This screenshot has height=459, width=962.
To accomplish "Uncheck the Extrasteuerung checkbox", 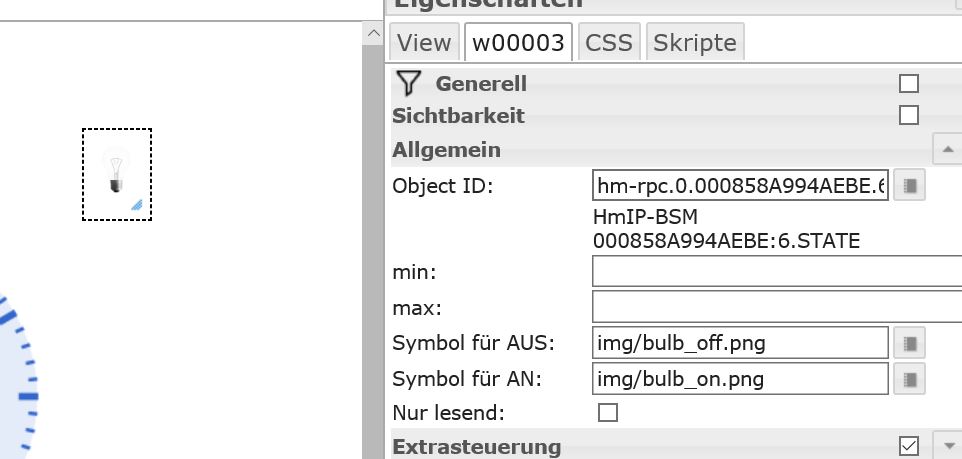I will 909,446.
